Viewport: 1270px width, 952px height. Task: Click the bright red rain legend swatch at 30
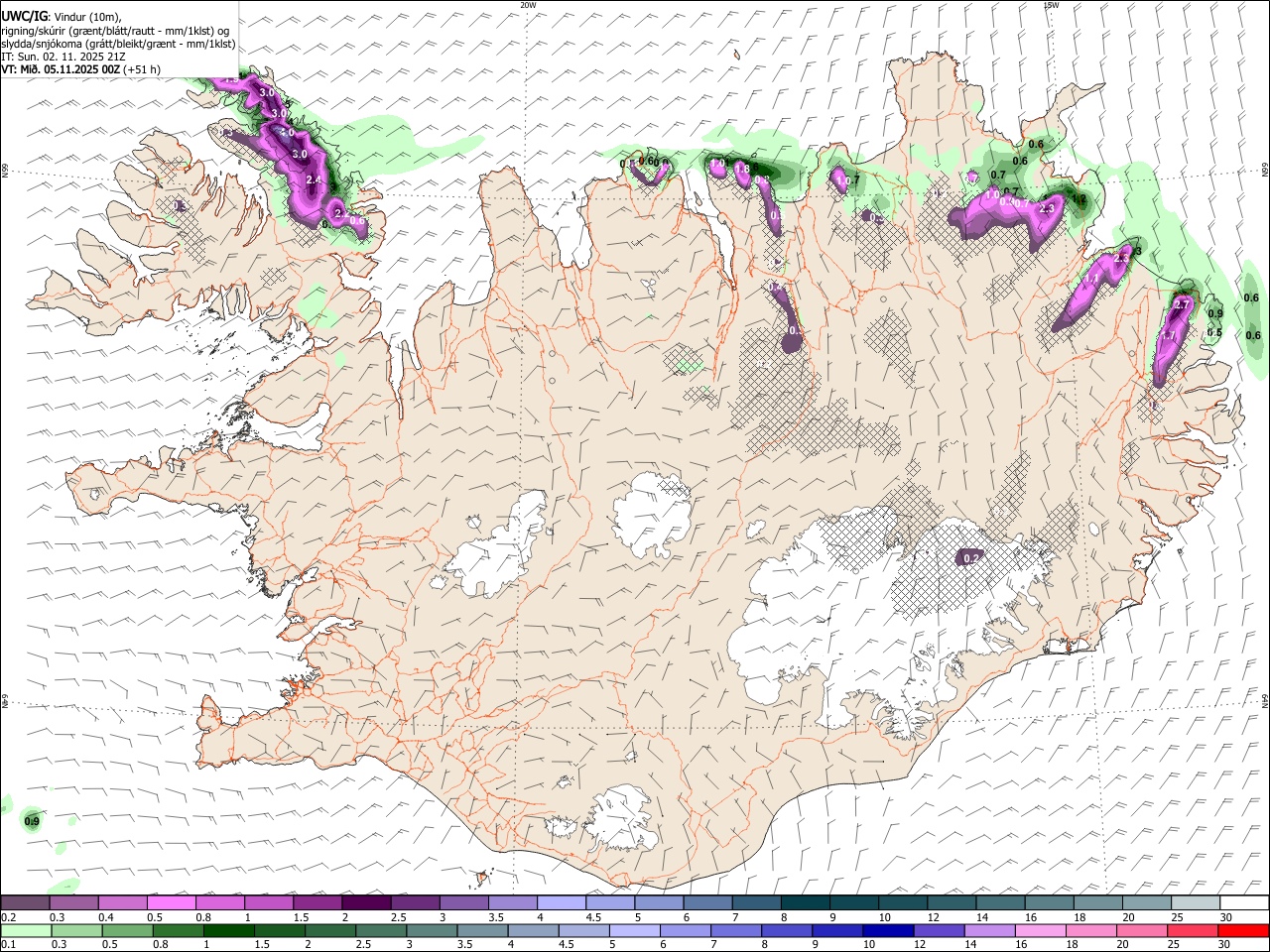coord(1244,930)
